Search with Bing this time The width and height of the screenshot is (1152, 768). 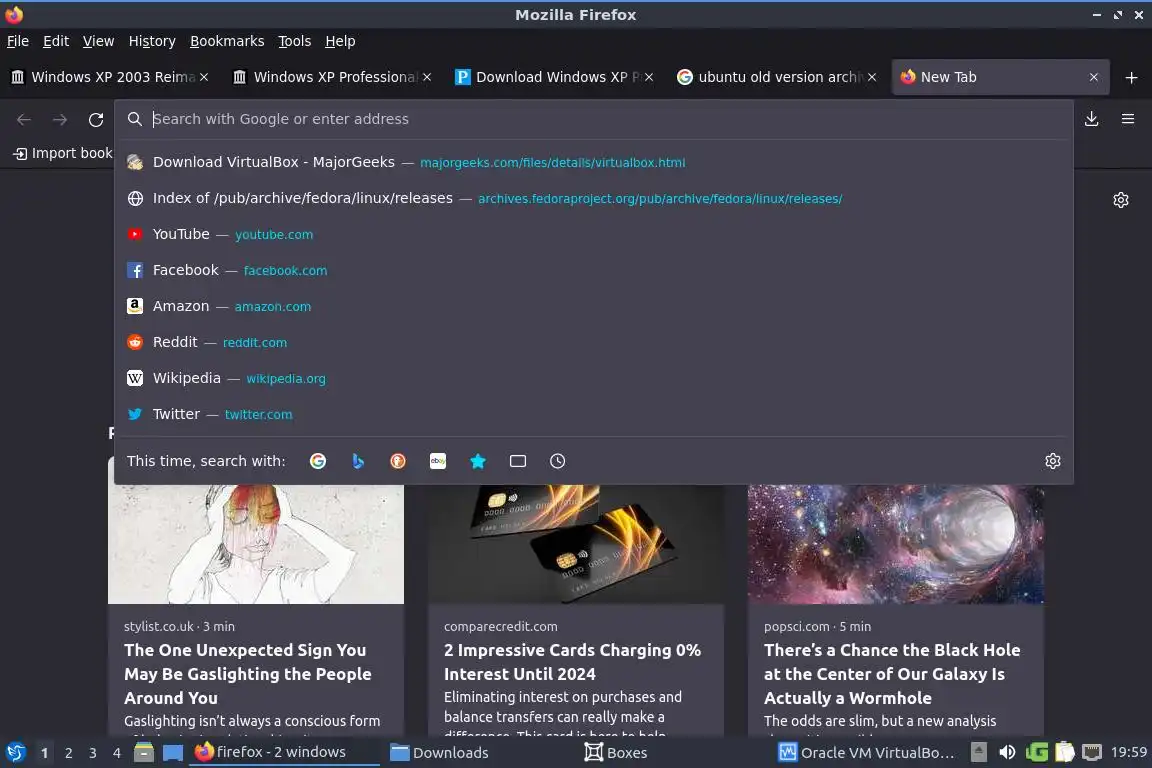(x=358, y=461)
